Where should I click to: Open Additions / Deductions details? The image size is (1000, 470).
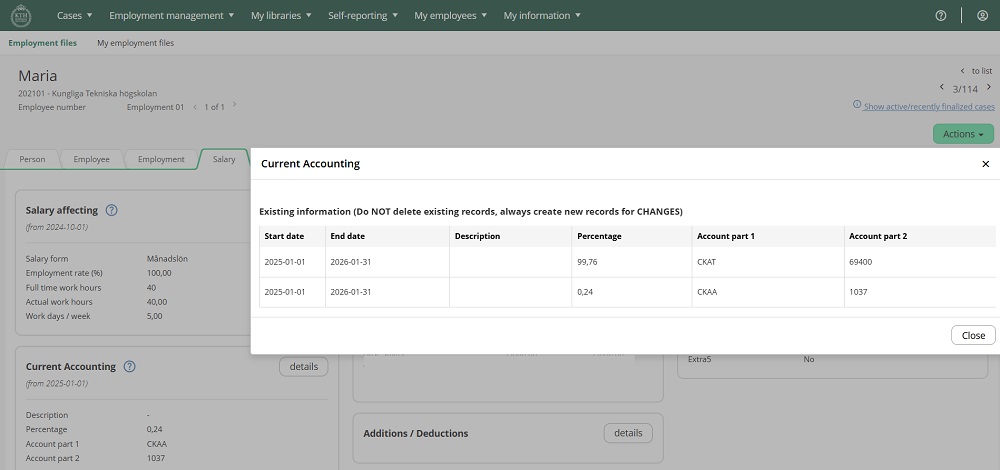[627, 433]
